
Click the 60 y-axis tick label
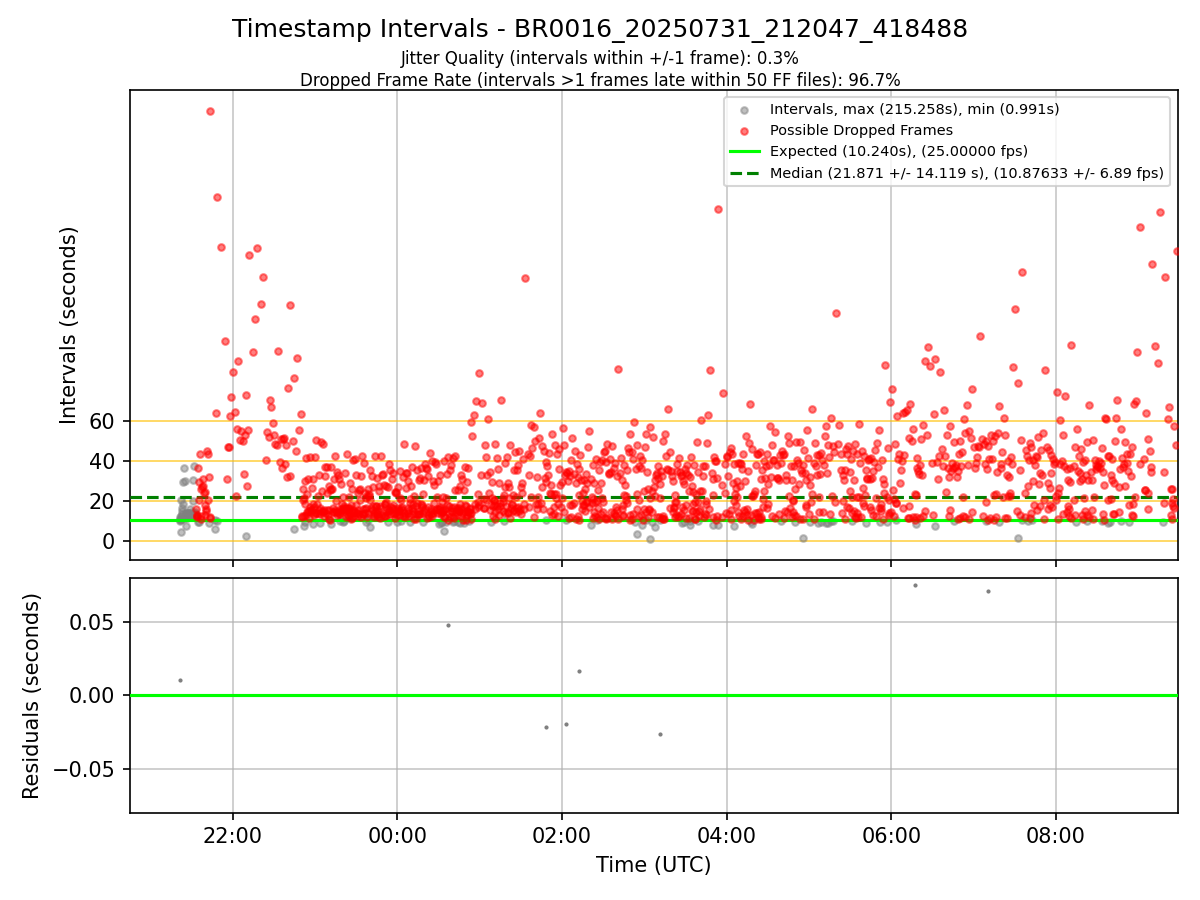click(x=104, y=421)
